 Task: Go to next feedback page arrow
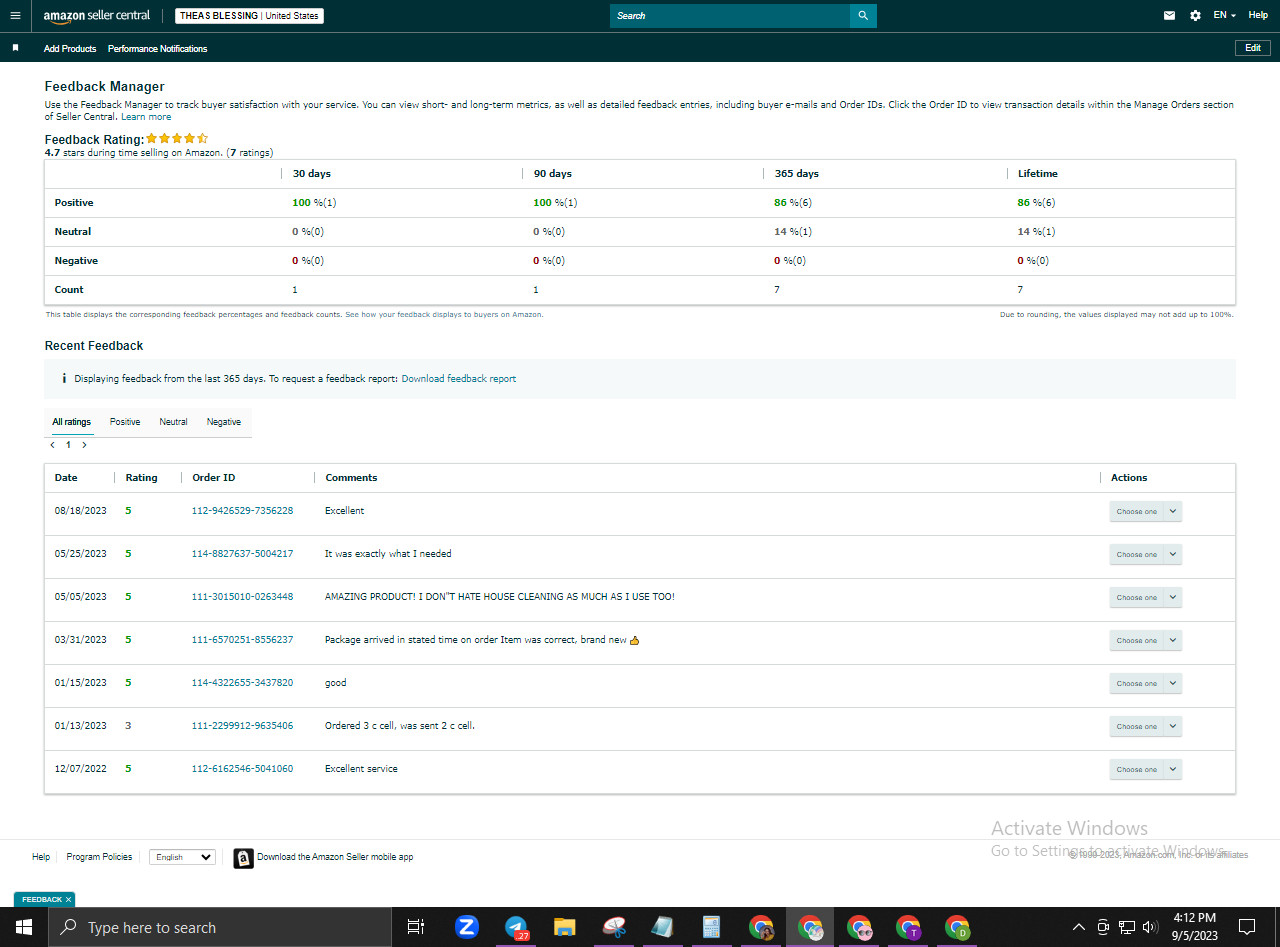point(84,445)
